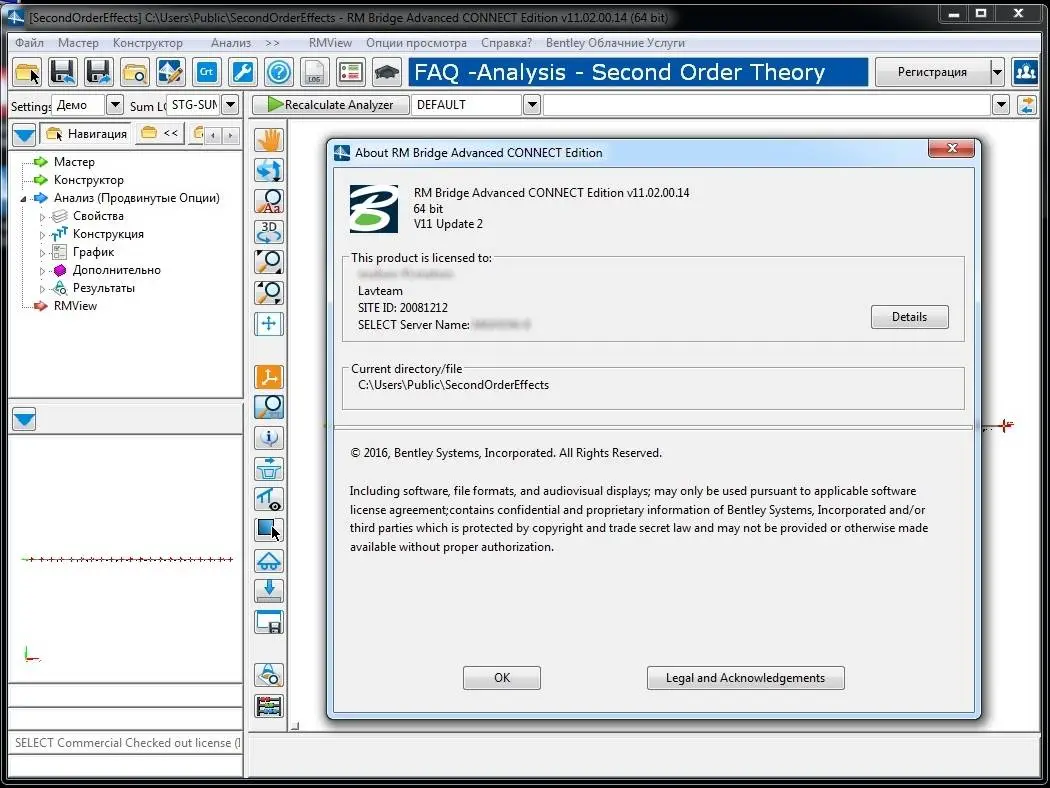
Task: Click the blue square selection icon
Action: (x=269, y=530)
